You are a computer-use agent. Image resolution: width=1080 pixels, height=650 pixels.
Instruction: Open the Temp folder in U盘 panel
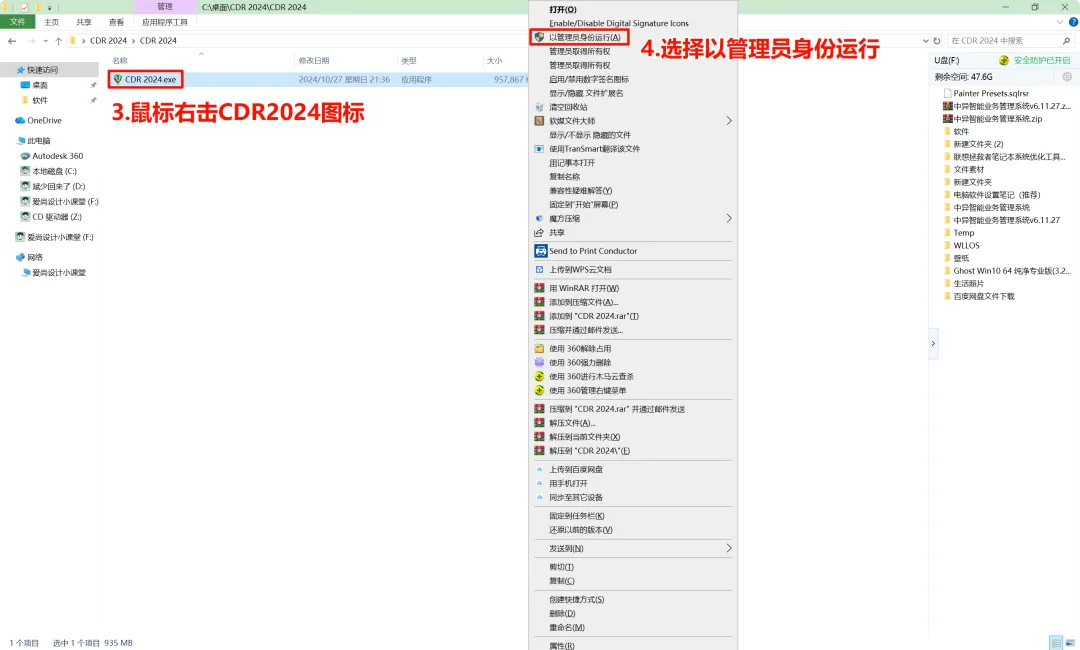click(963, 233)
